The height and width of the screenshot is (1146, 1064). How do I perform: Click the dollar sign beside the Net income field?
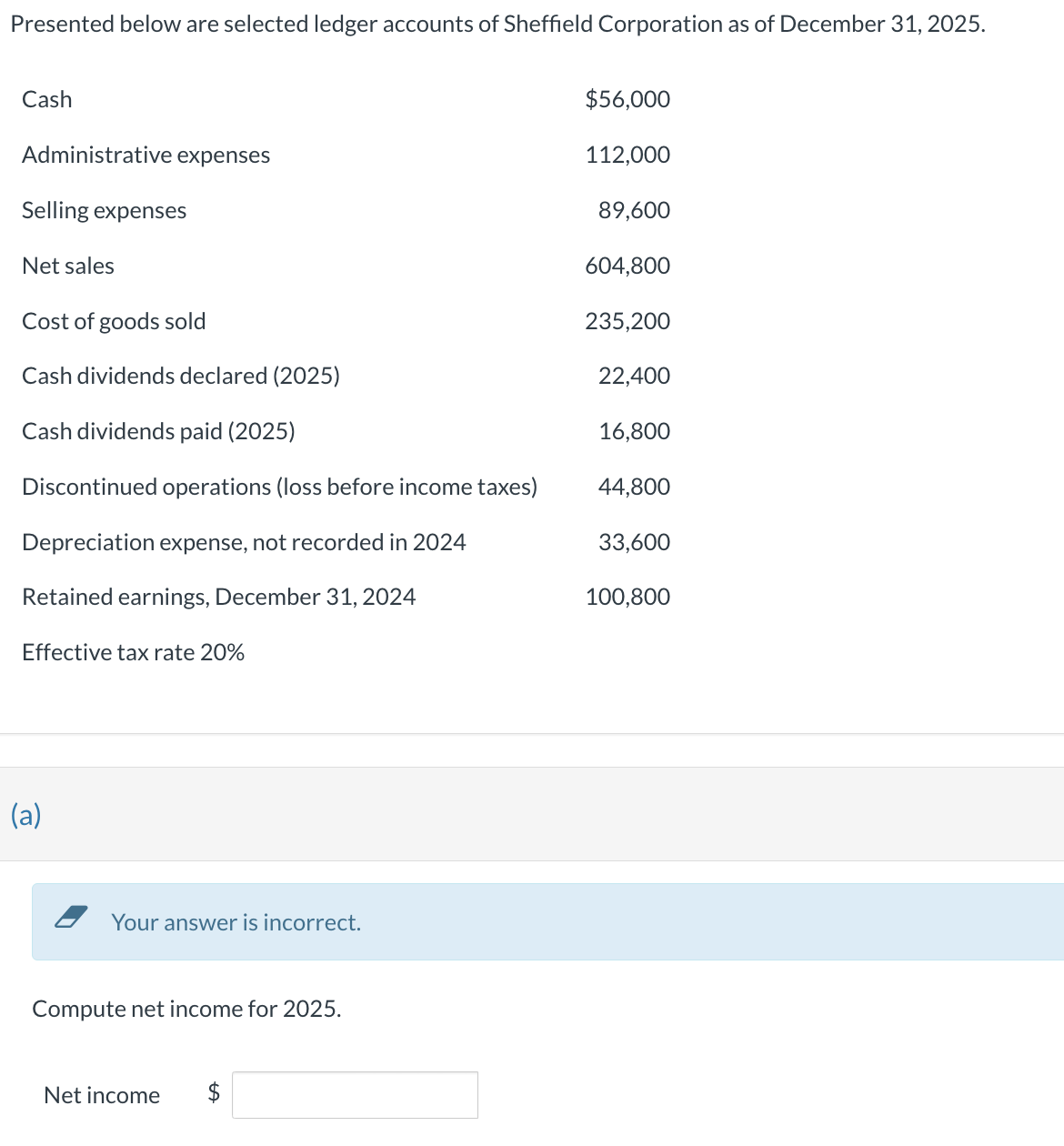tap(214, 1092)
